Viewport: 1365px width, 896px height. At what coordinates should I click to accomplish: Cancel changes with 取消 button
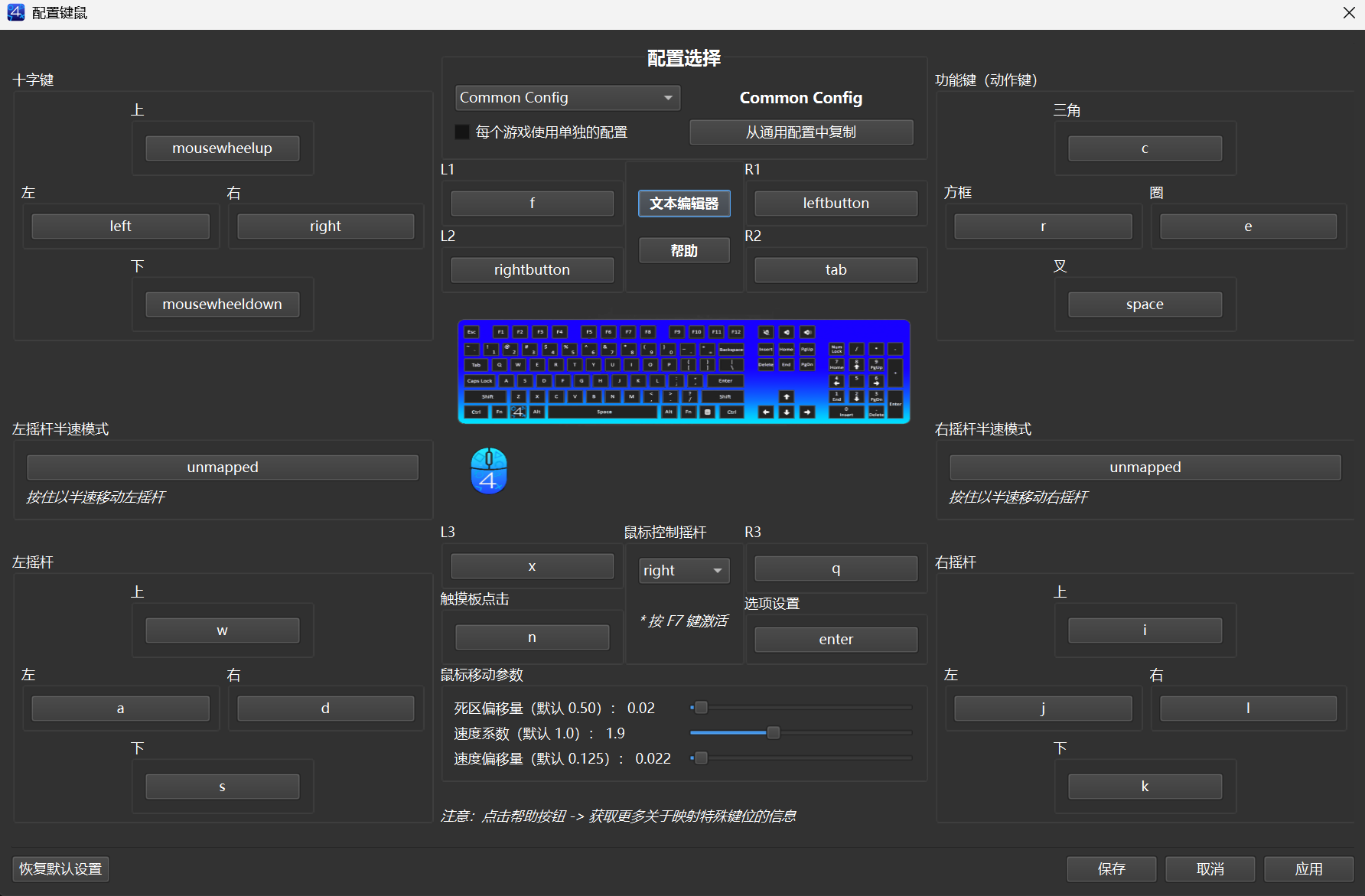(1210, 869)
